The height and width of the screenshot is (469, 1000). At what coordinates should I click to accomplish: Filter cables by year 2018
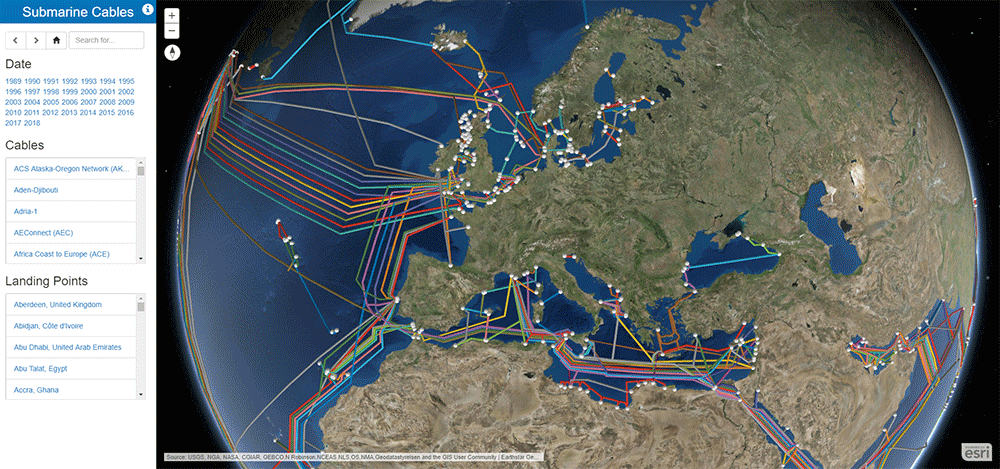point(32,123)
